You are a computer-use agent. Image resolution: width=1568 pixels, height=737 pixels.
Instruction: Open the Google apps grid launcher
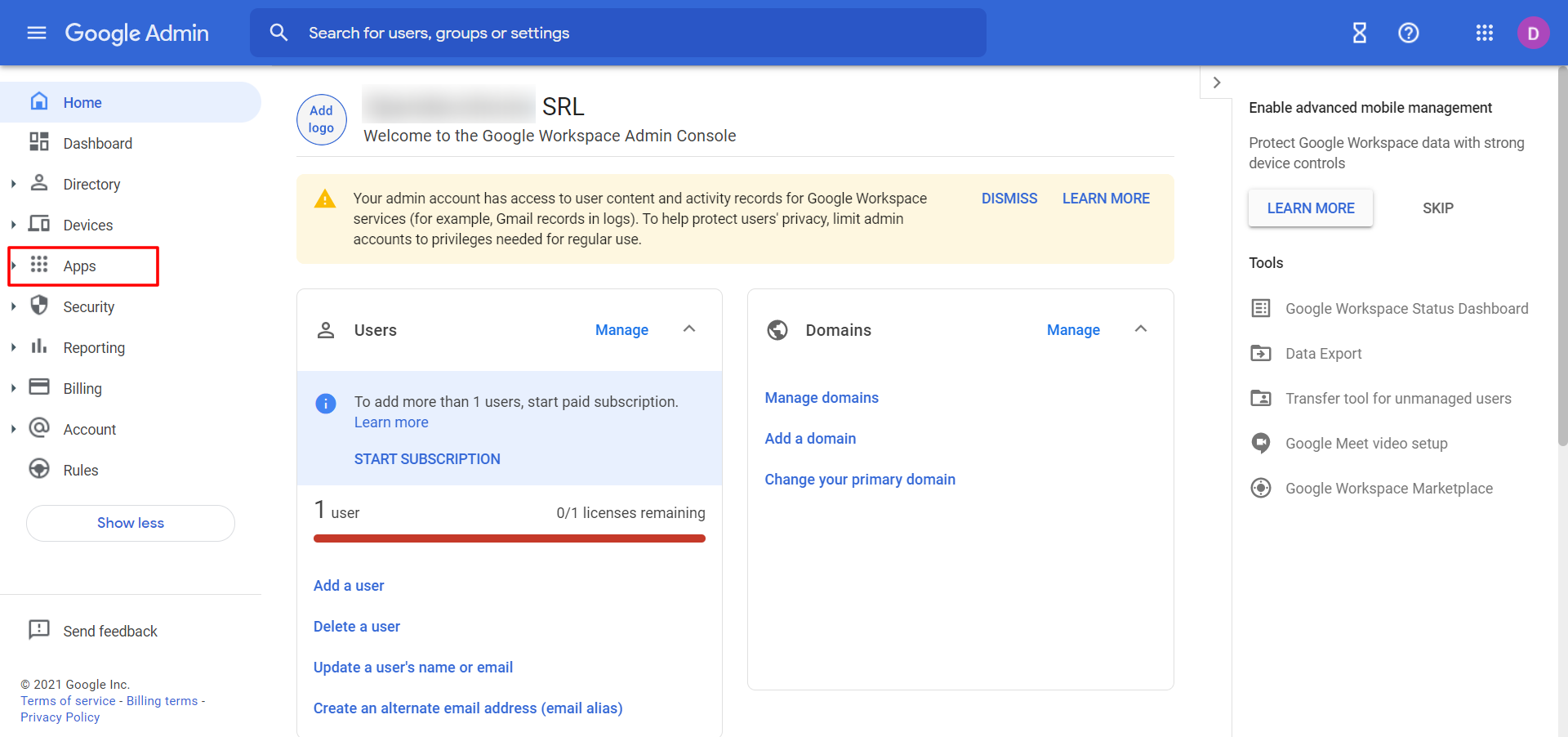click(1484, 33)
